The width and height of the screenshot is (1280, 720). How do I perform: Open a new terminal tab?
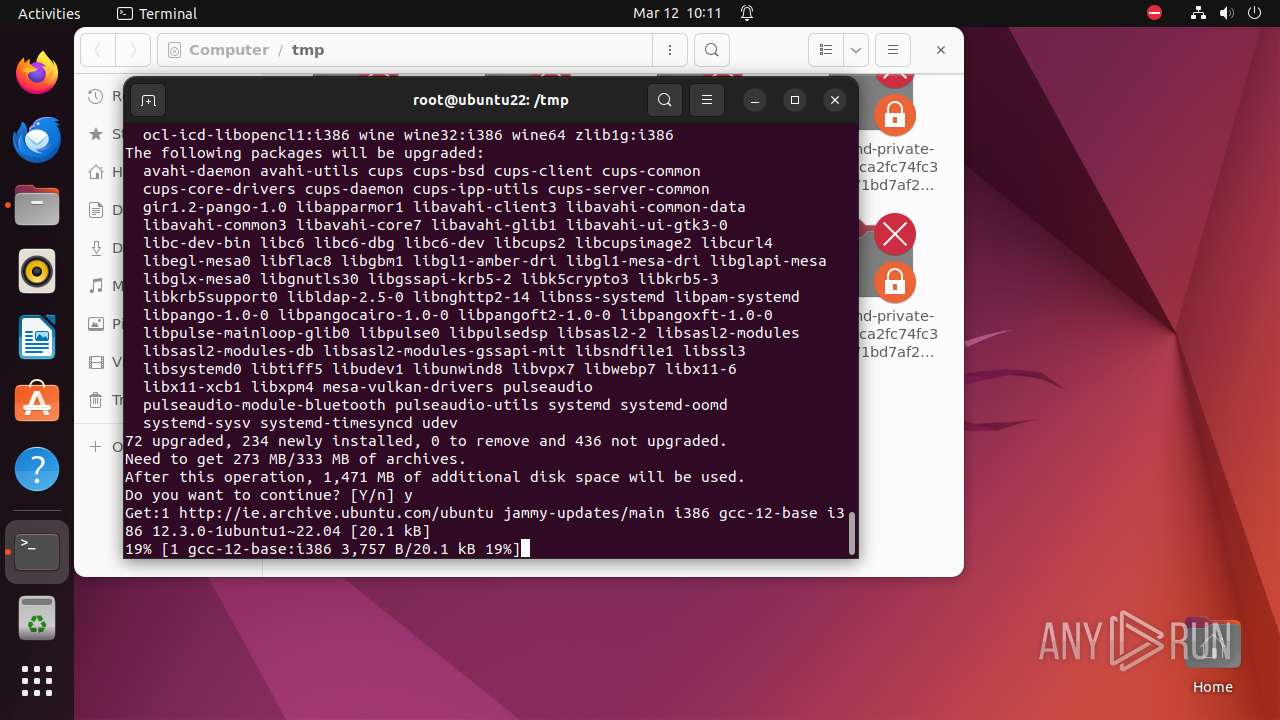(x=148, y=100)
